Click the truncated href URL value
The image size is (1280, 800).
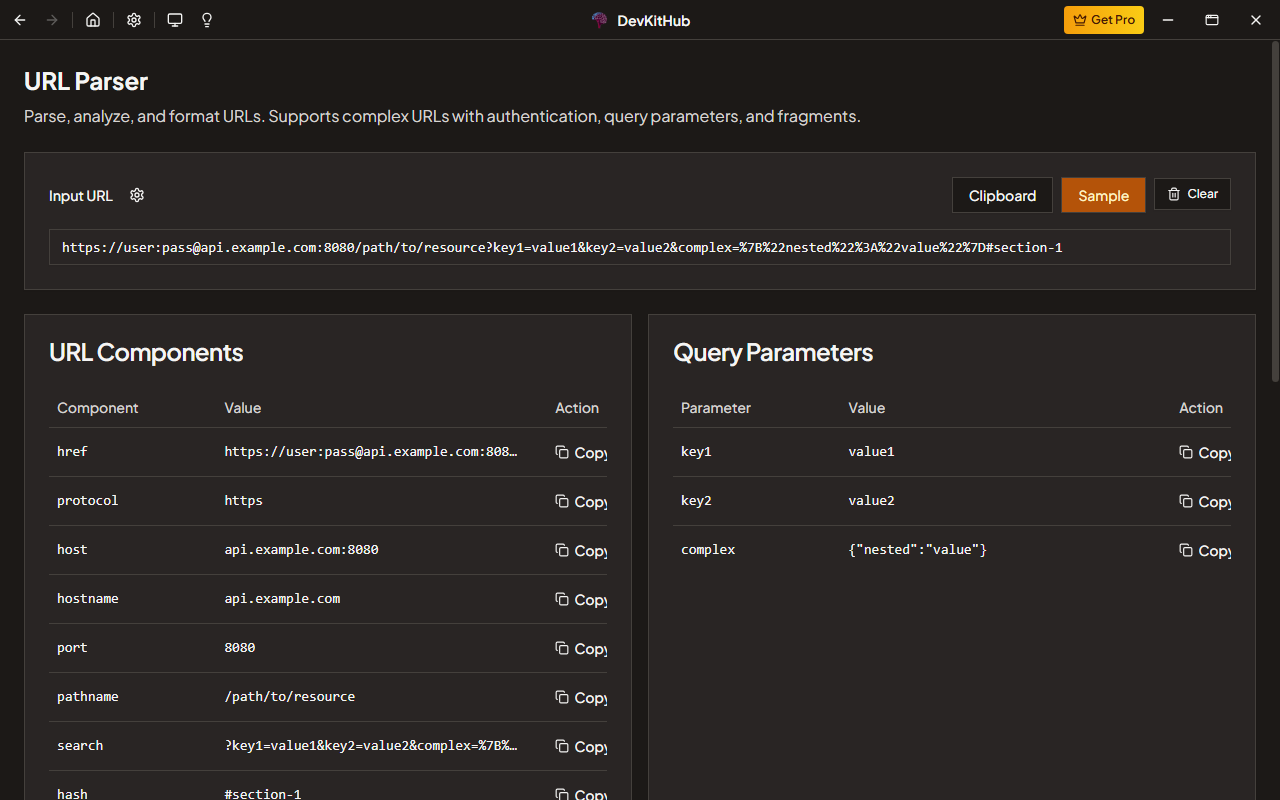click(371, 452)
